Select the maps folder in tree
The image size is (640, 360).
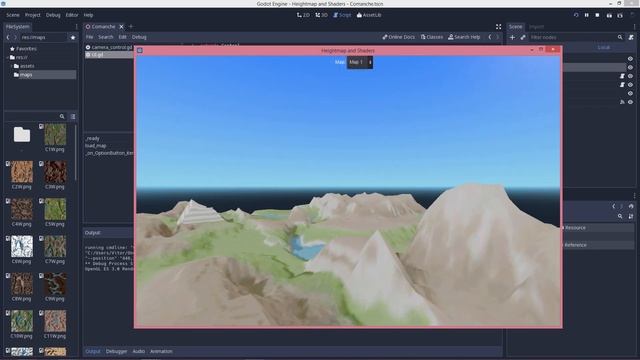(26, 75)
